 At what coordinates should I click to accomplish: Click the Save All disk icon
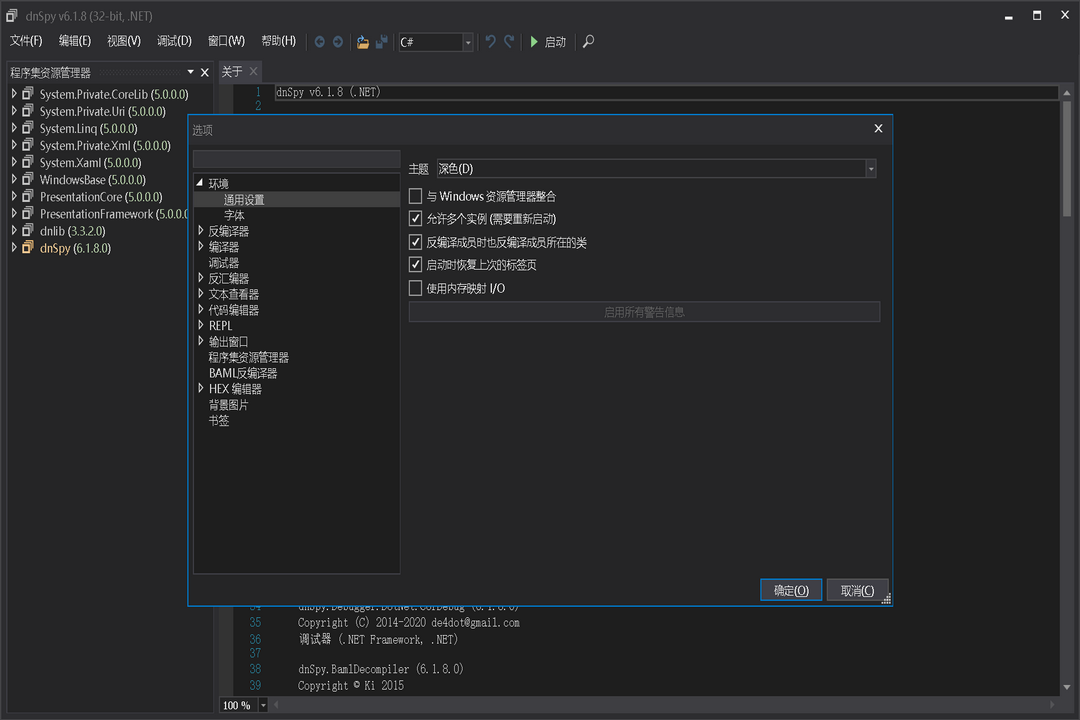[x=383, y=41]
